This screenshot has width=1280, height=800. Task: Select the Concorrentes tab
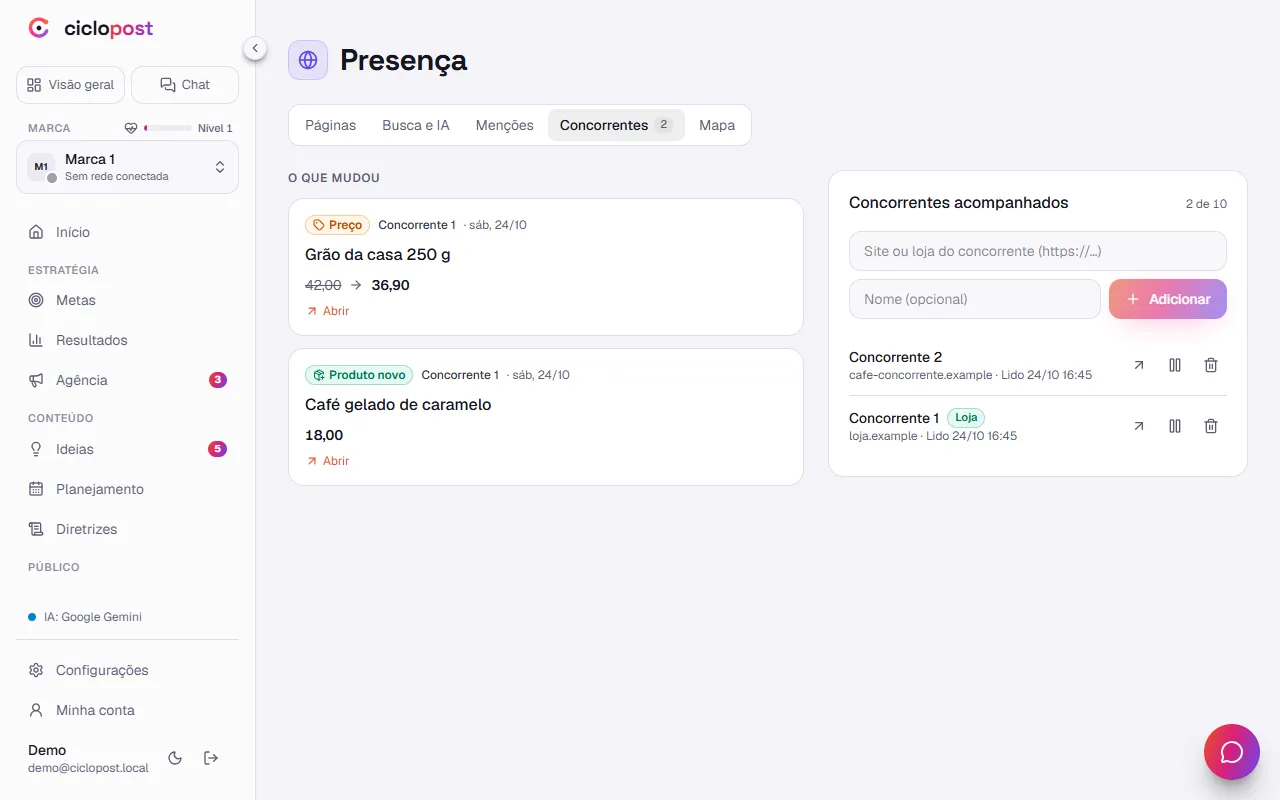tap(616, 125)
